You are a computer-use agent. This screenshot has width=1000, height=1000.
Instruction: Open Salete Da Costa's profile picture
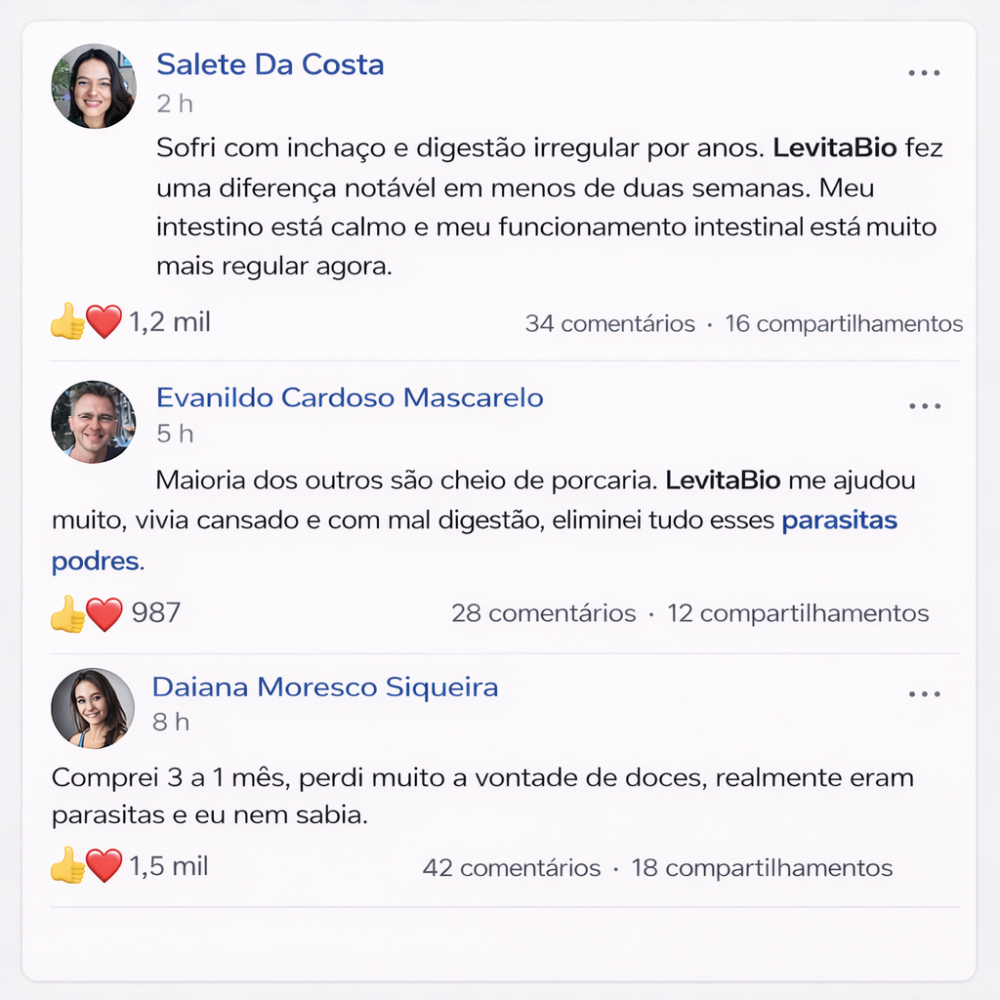[x=93, y=86]
